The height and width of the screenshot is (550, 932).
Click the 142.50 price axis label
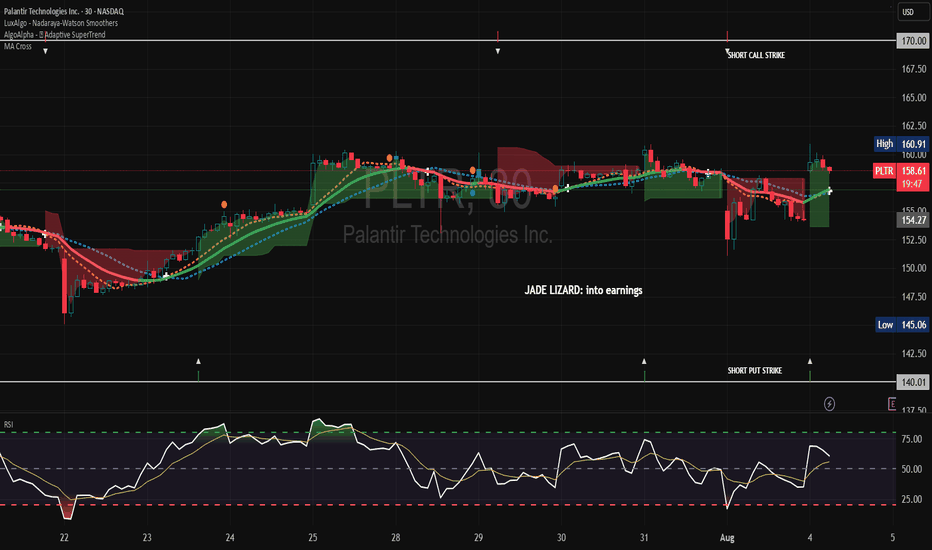click(x=914, y=354)
